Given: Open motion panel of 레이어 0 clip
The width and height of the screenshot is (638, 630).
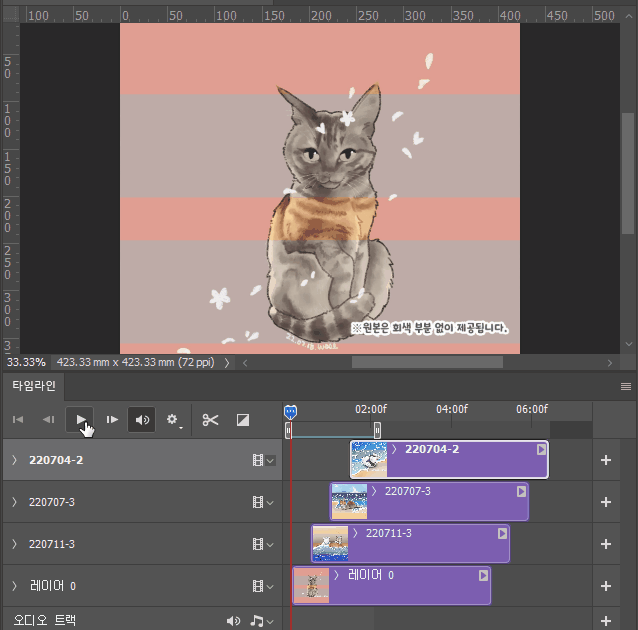Looking at the screenshot, I should (x=483, y=575).
